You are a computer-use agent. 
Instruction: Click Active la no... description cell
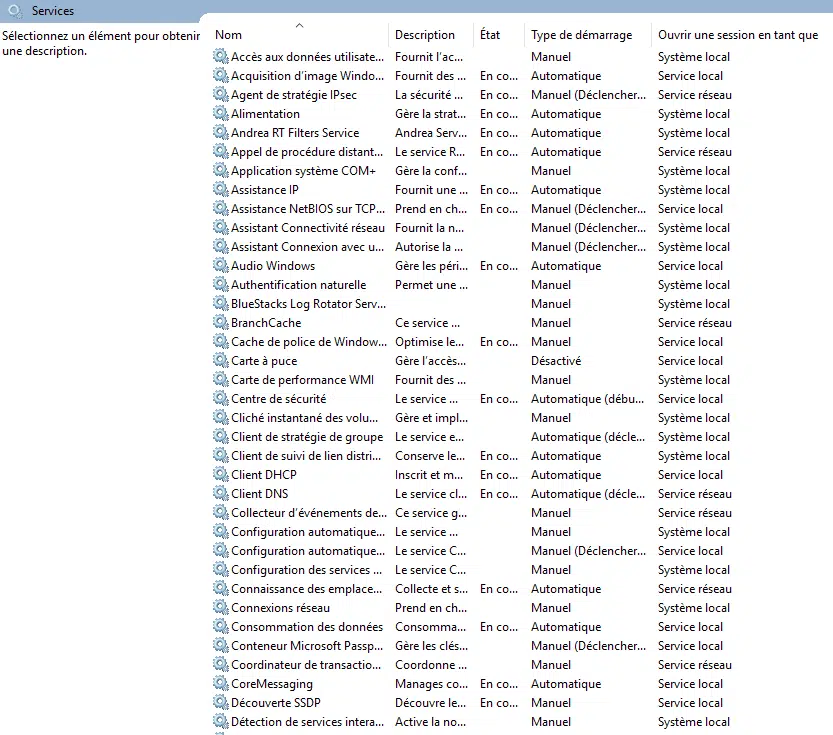tap(430, 722)
